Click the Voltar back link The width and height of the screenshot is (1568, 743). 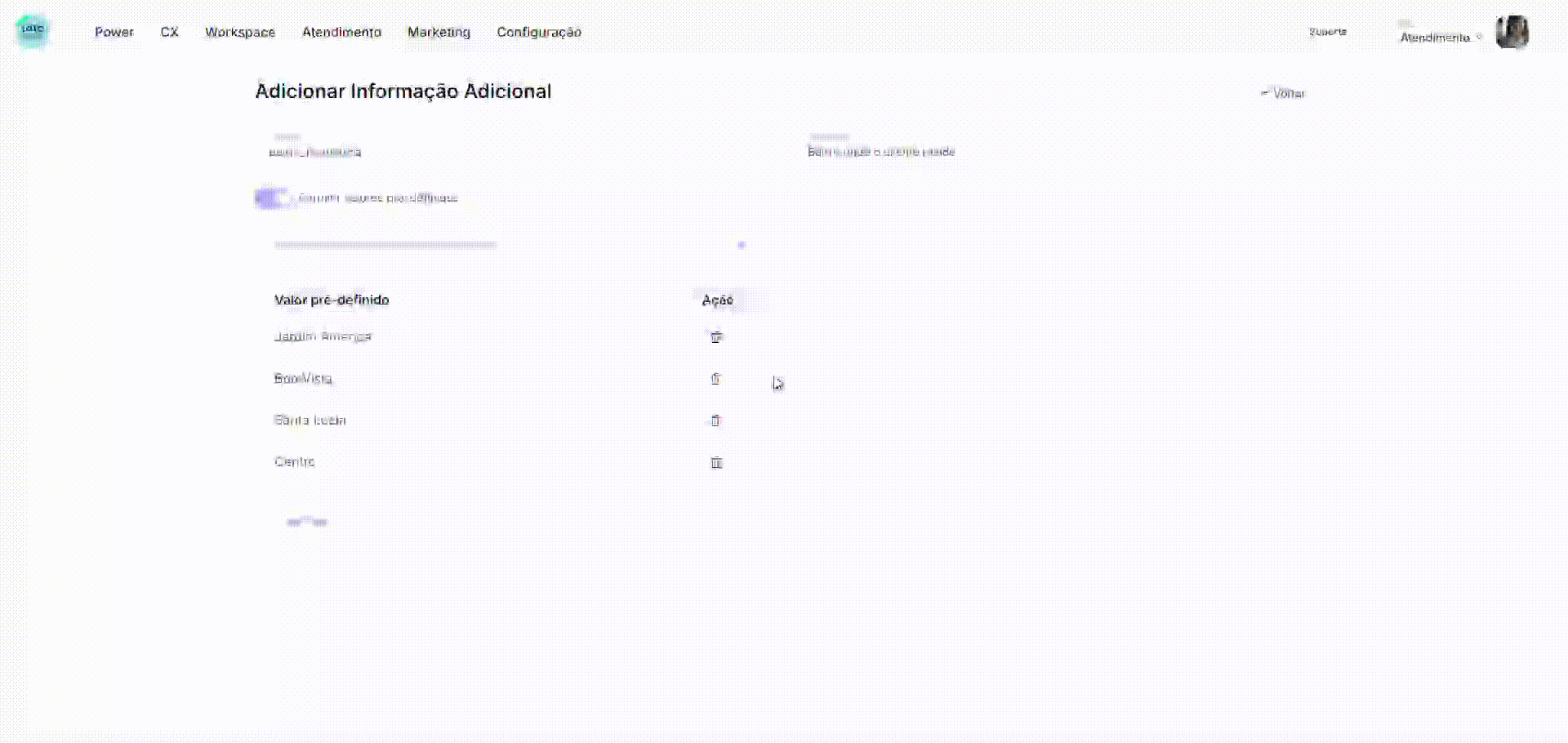(x=1284, y=93)
